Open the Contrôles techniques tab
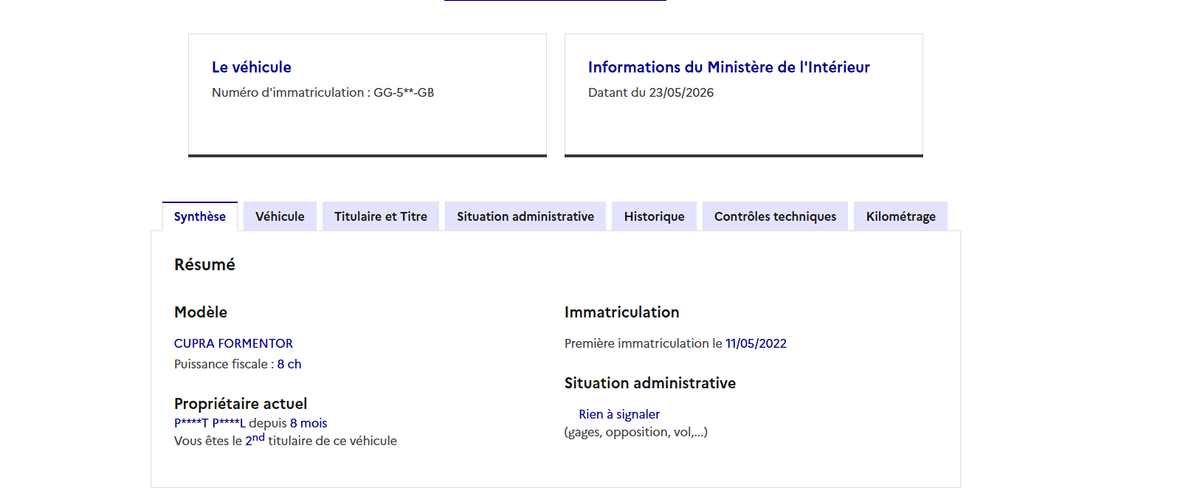 pyautogui.click(x=775, y=216)
